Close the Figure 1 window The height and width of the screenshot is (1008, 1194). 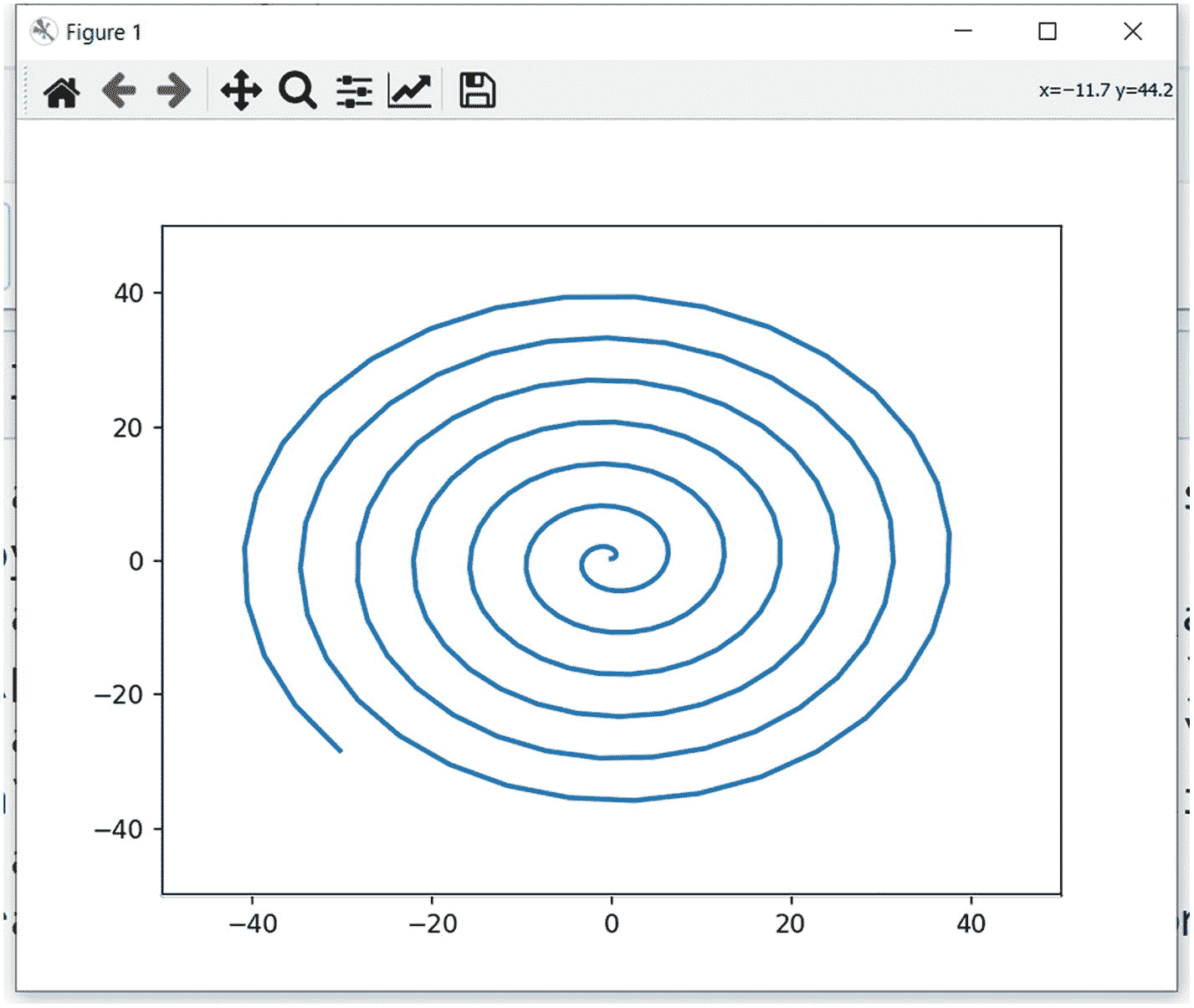pos(1132,31)
